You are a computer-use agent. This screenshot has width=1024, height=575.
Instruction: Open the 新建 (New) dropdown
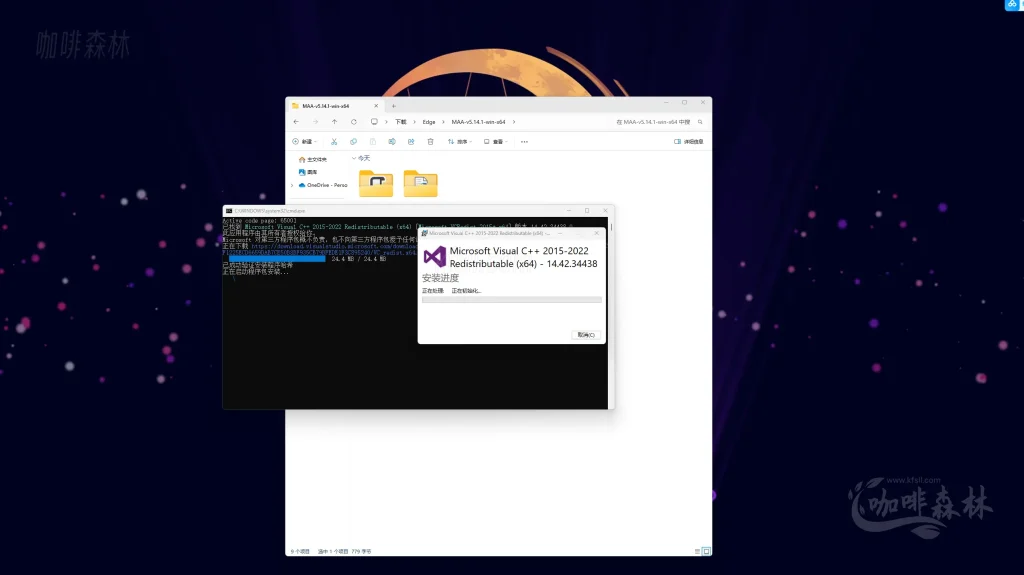coord(304,142)
